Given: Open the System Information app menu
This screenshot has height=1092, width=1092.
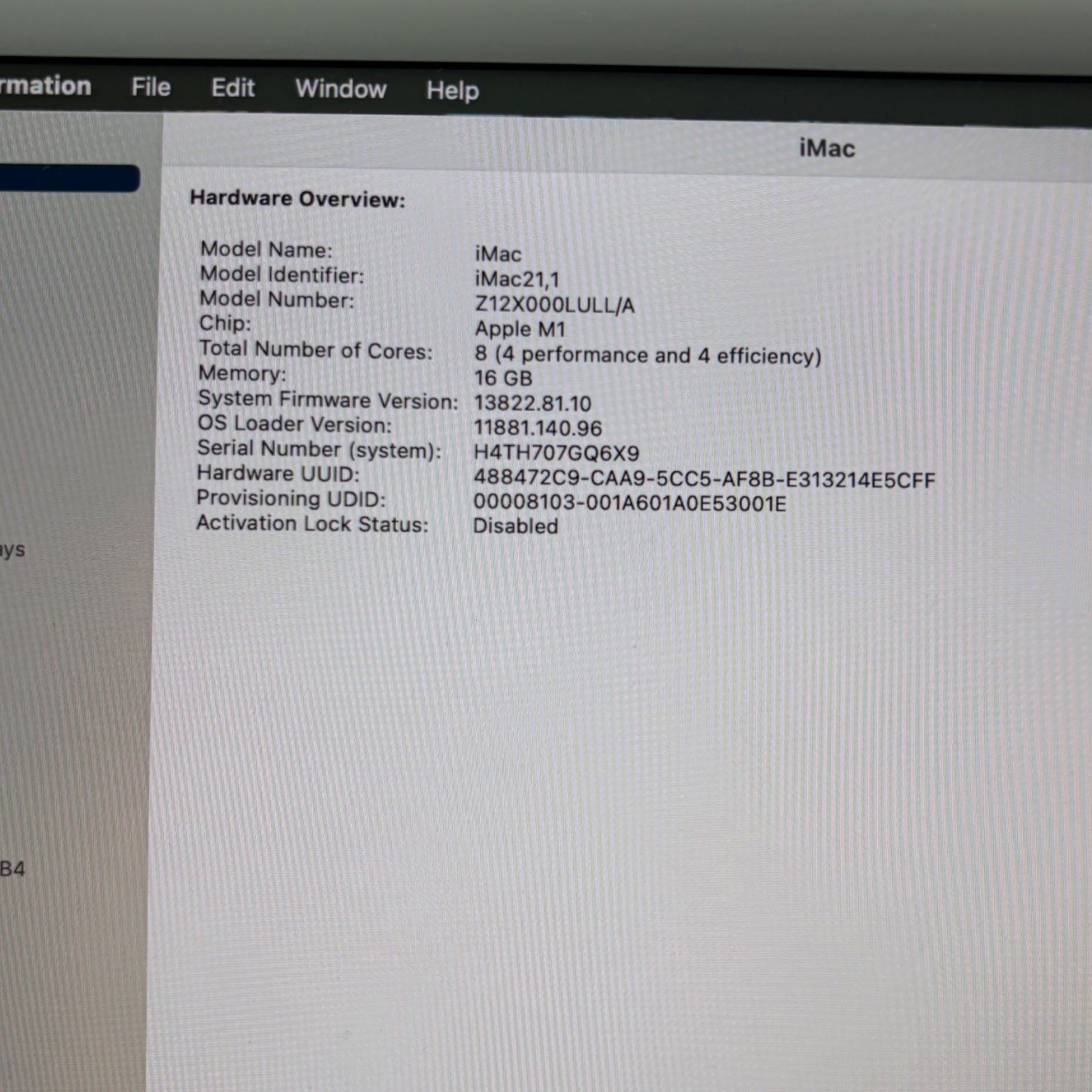Looking at the screenshot, I should tap(45, 86).
